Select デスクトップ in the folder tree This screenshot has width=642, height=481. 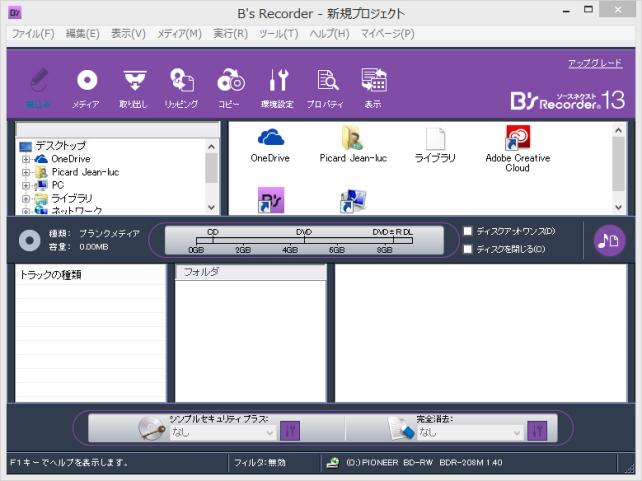click(x=60, y=145)
